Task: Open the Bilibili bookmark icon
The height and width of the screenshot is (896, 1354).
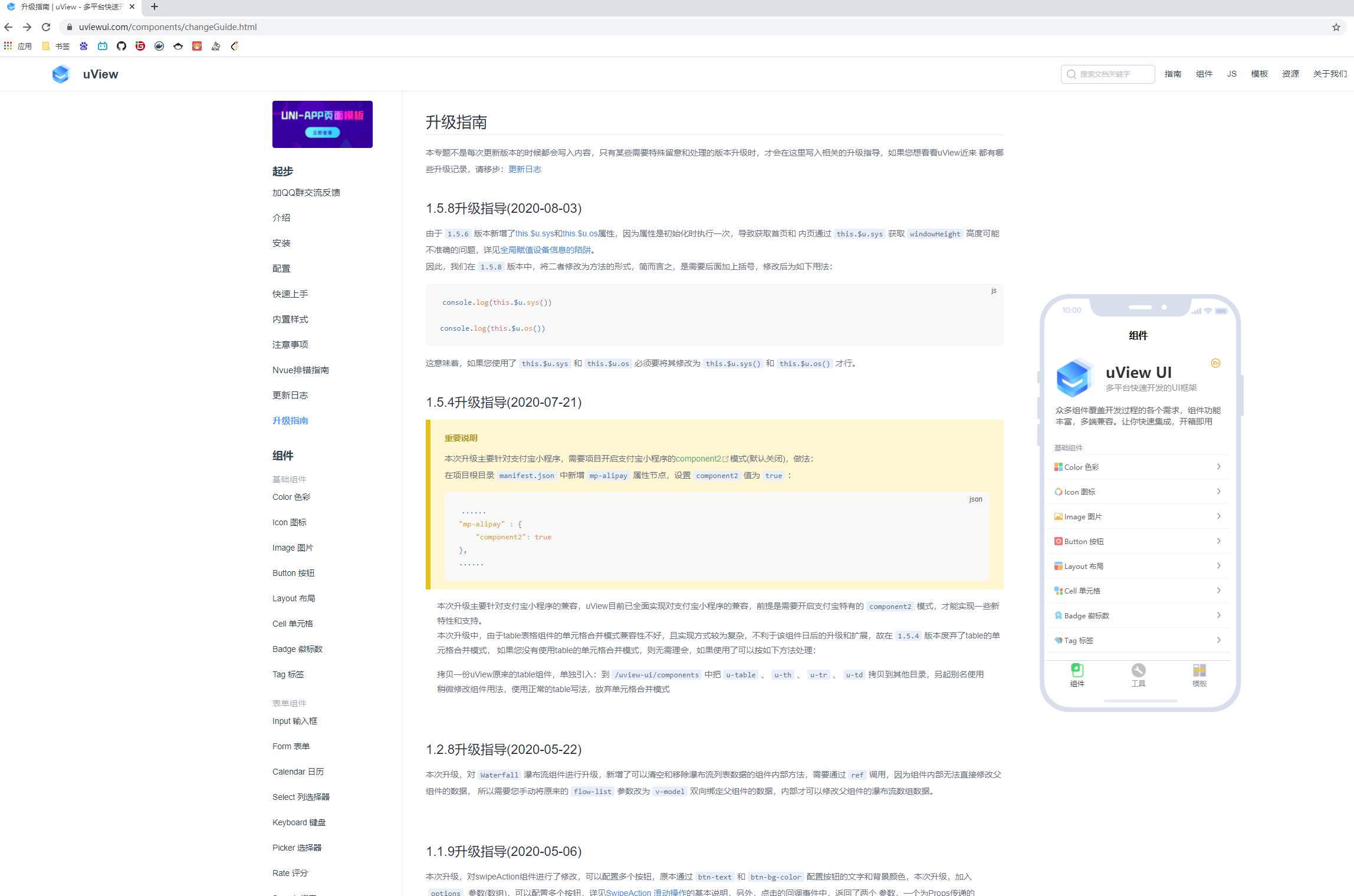Action: tap(103, 46)
